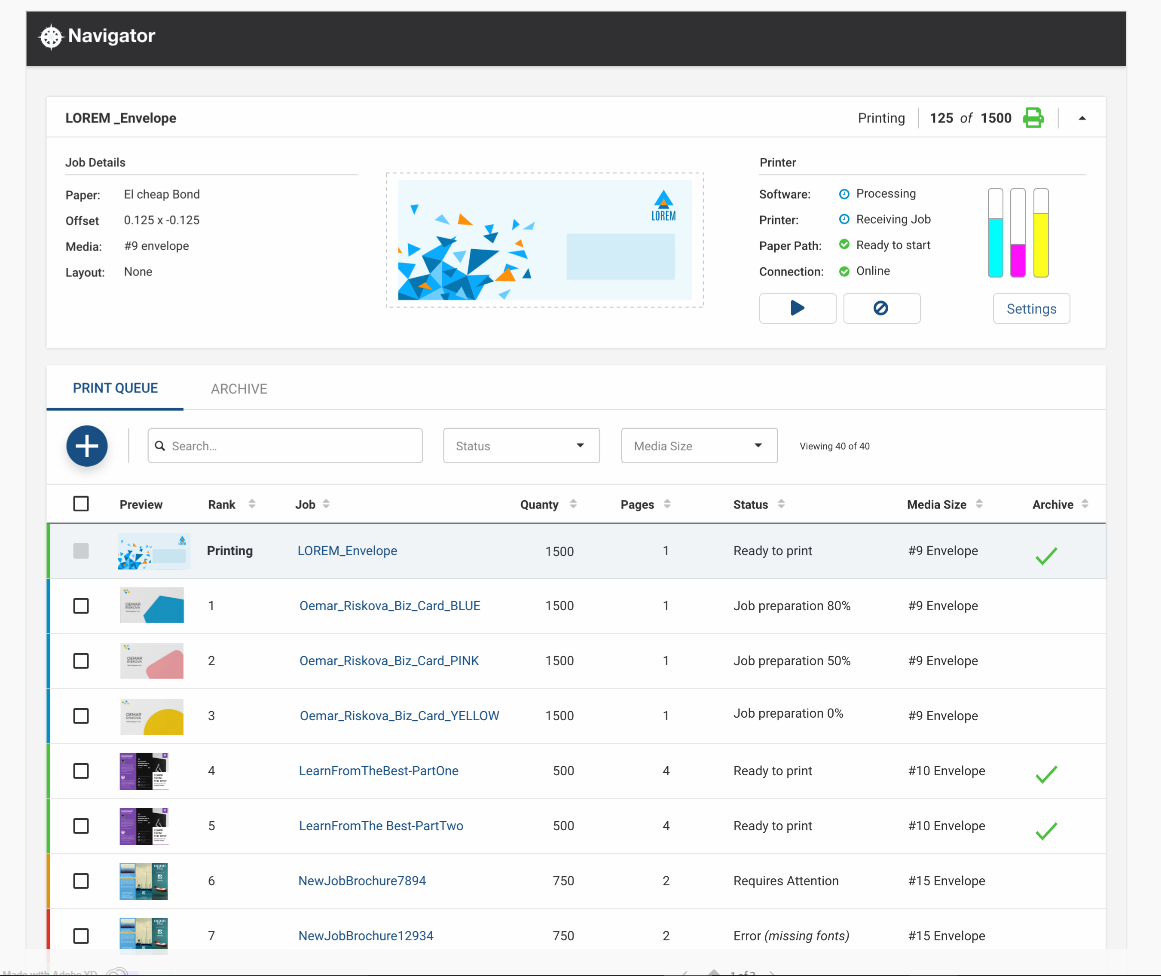
Task: Open the Status filter dropdown
Action: pyautogui.click(x=521, y=446)
